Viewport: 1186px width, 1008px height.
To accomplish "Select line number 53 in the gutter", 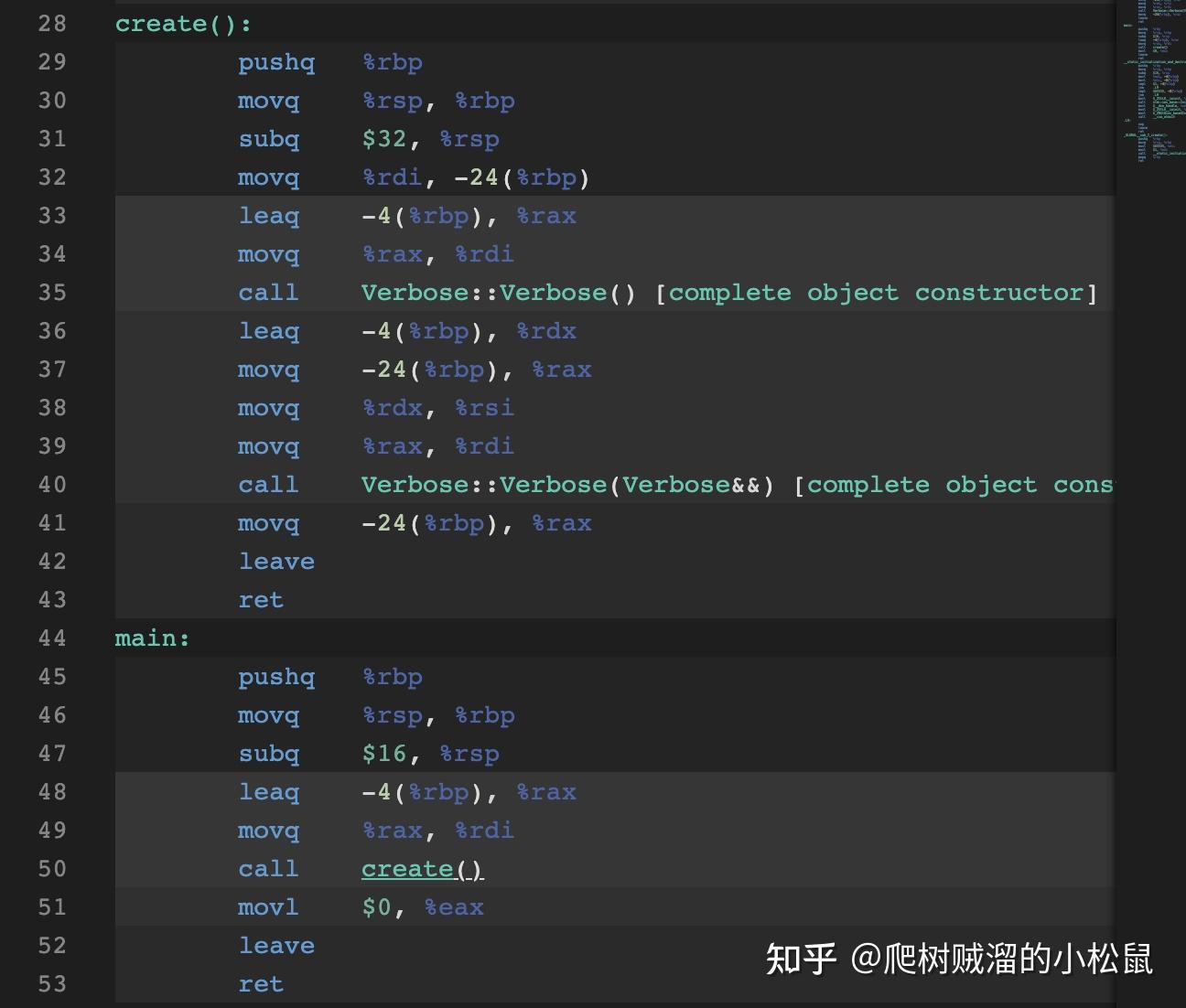I will [52, 984].
